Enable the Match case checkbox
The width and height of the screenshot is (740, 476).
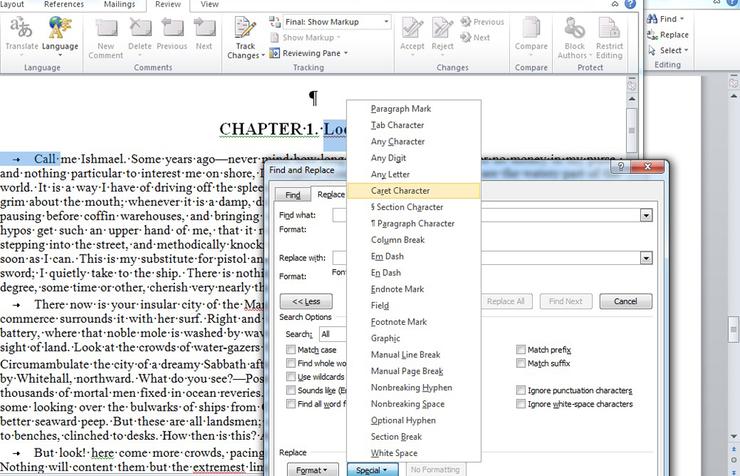291,350
